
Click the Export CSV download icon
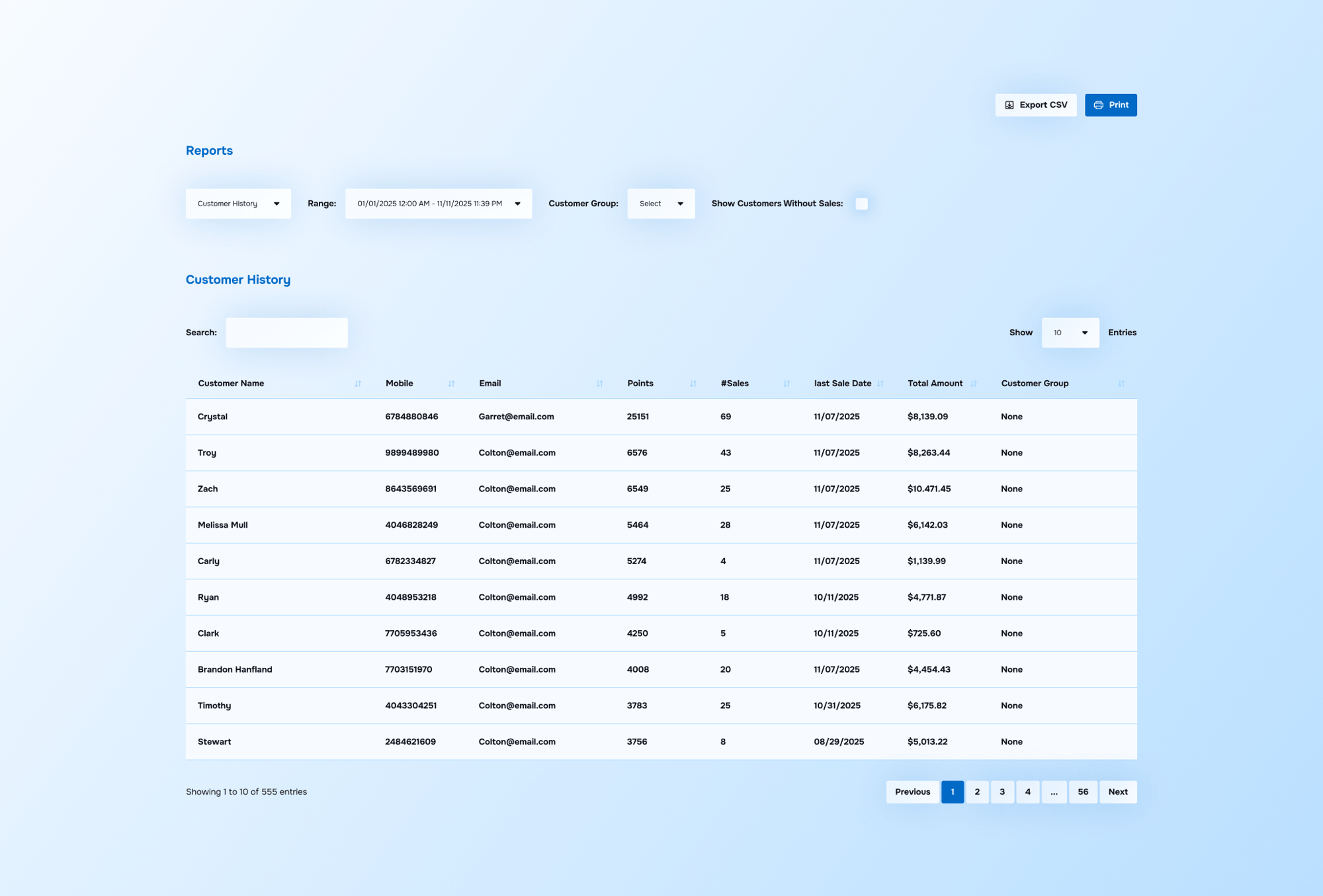[1009, 105]
